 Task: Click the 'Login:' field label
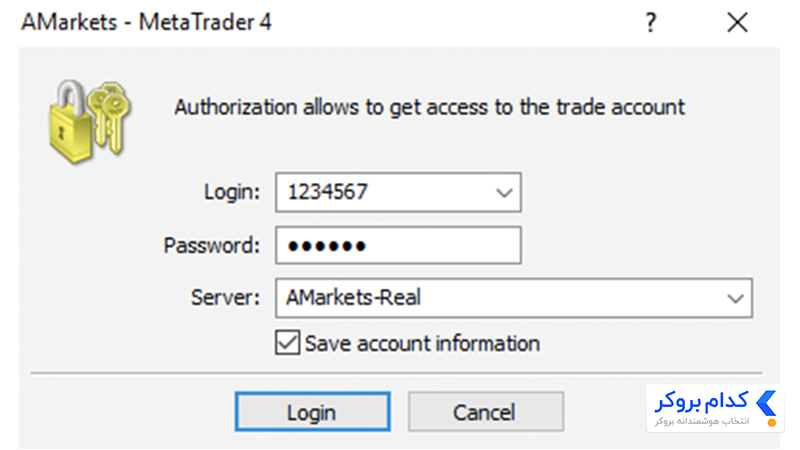[232, 192]
